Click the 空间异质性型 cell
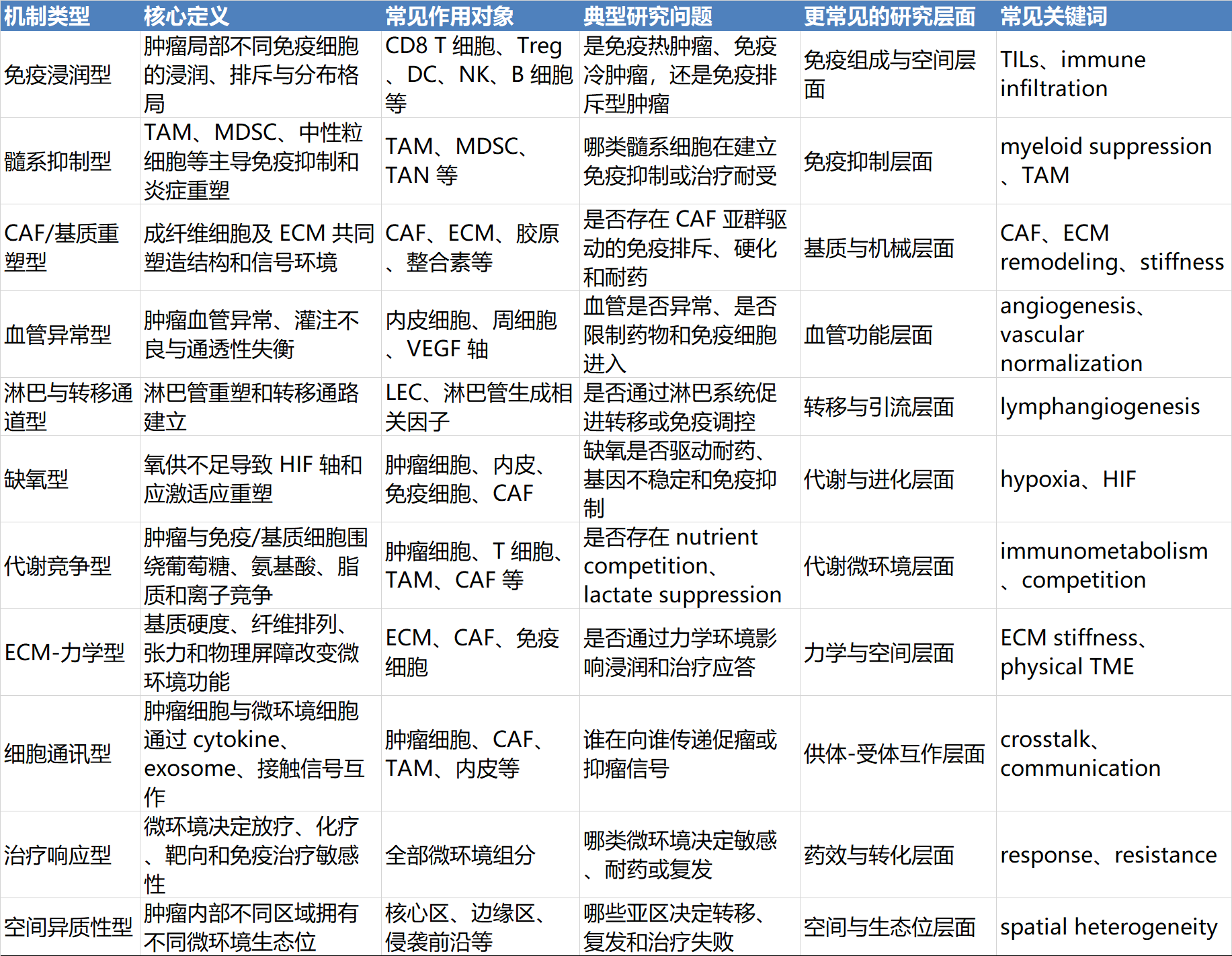The image size is (1232, 956). pos(69,927)
